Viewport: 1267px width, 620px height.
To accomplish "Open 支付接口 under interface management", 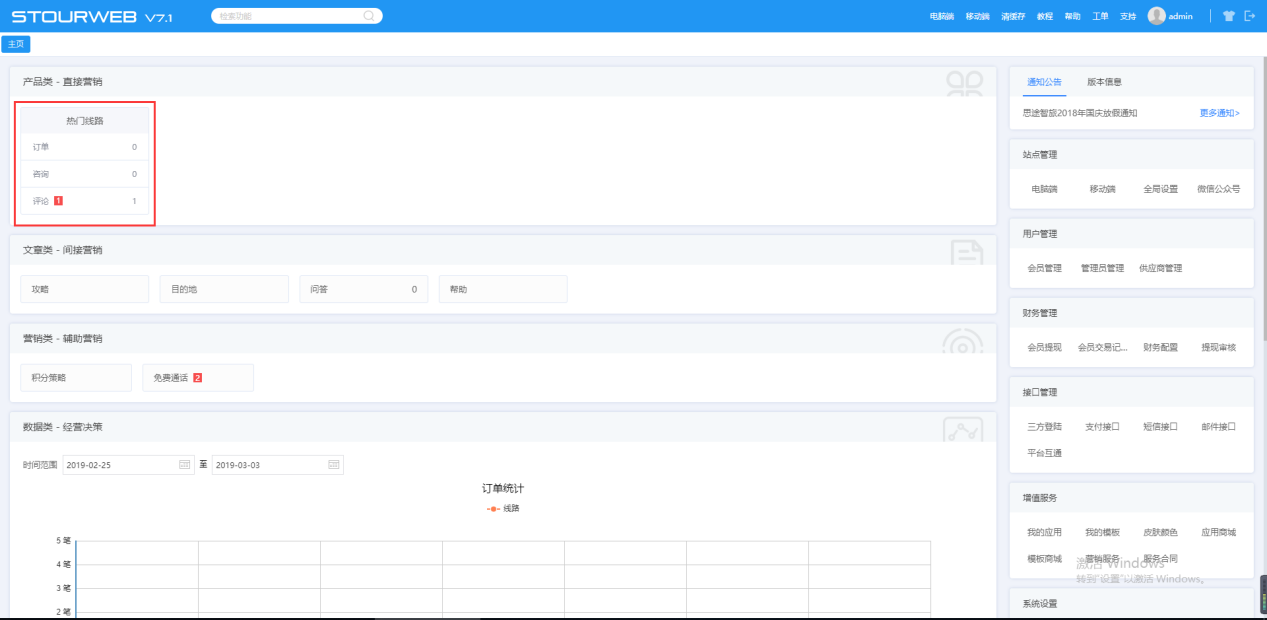I will pyautogui.click(x=1102, y=426).
